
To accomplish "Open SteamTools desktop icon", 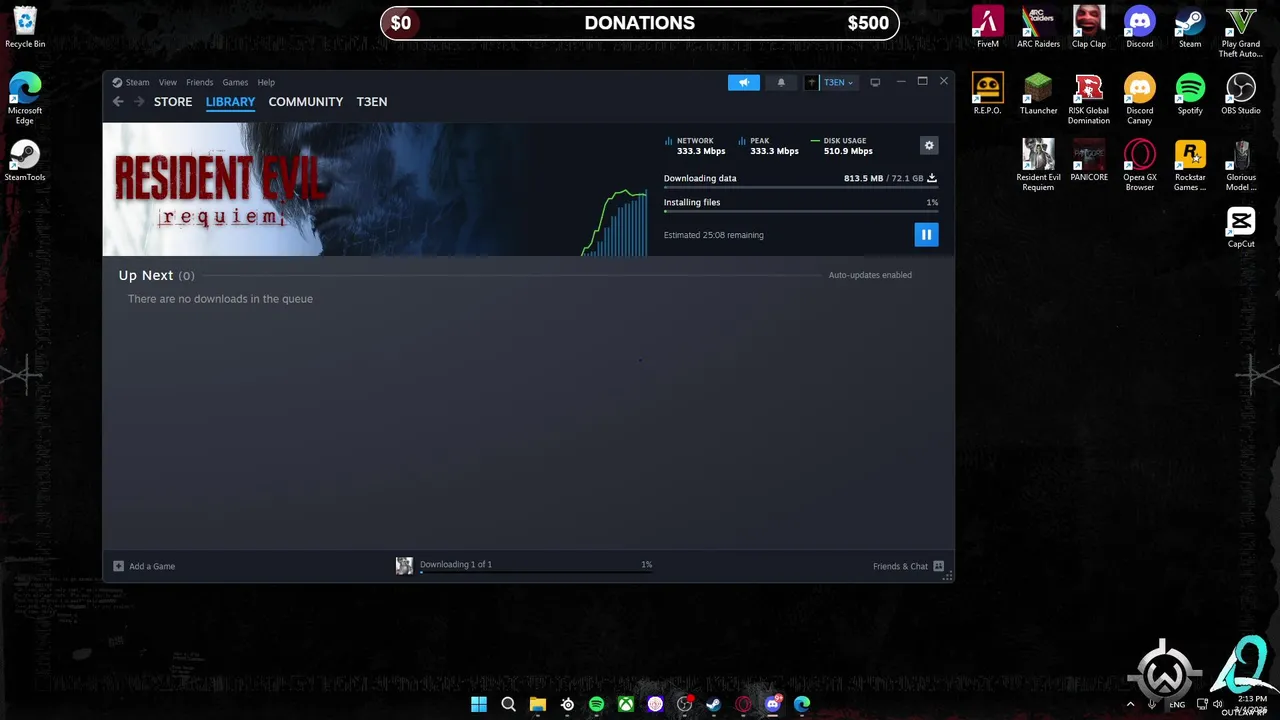I will point(25,160).
